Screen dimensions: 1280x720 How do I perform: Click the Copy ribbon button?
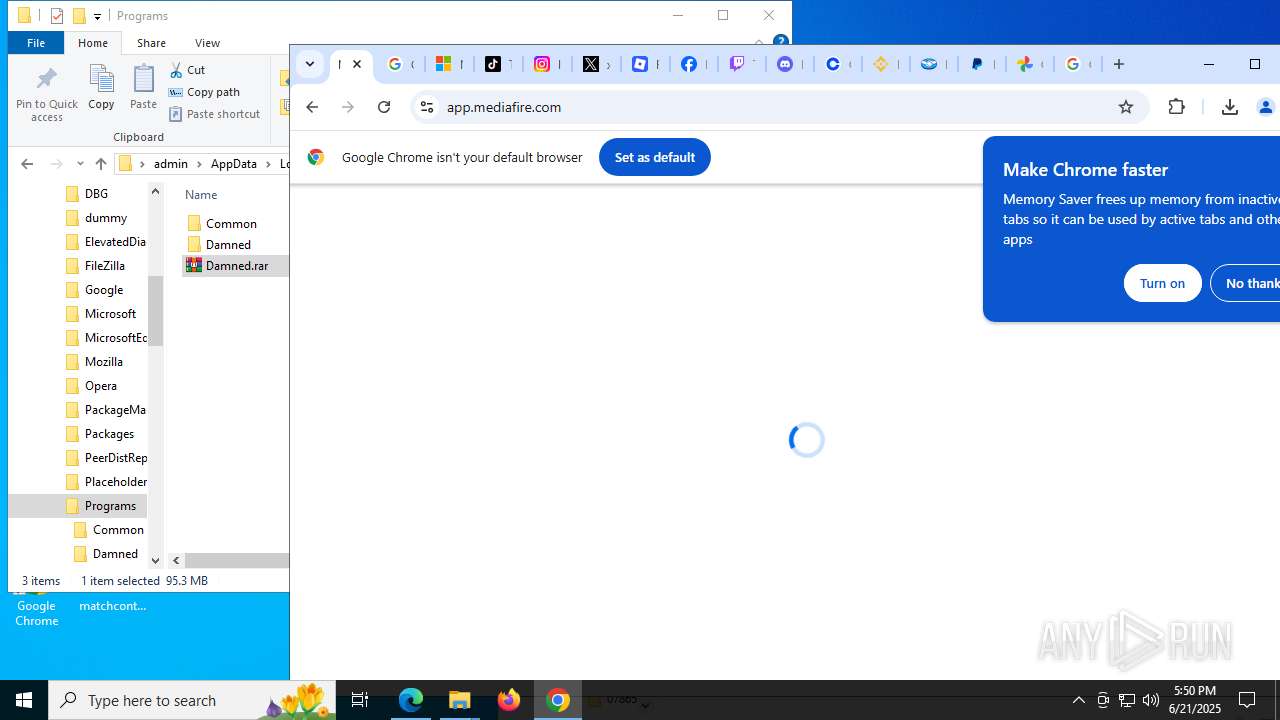pyautogui.click(x=101, y=87)
